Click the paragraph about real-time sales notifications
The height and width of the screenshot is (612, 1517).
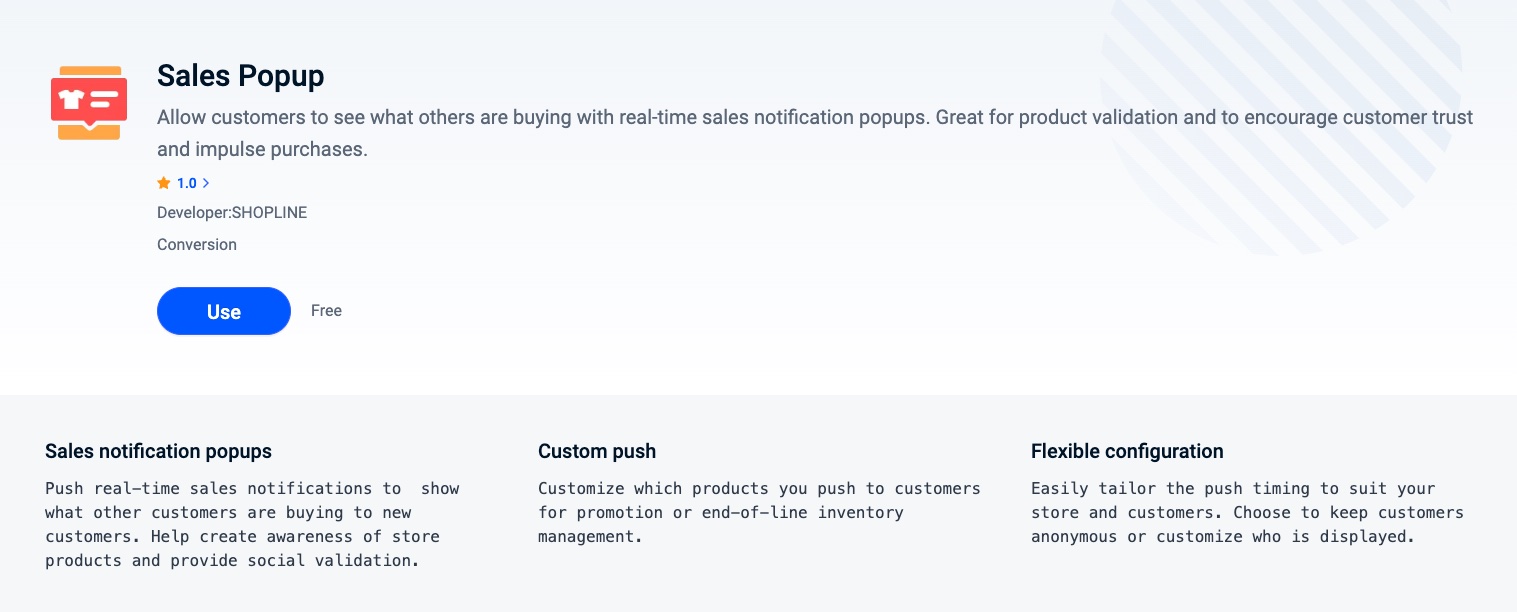[x=252, y=524]
